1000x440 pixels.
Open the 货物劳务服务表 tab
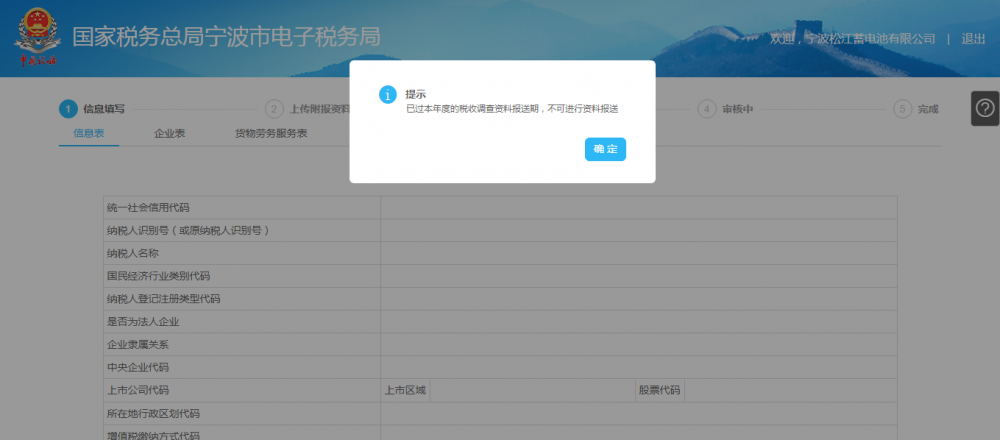point(270,133)
